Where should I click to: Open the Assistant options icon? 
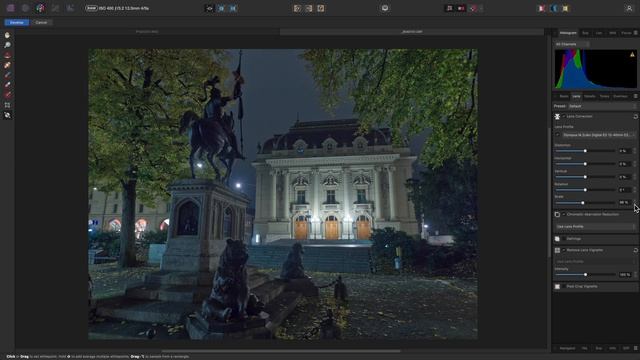tap(385, 8)
